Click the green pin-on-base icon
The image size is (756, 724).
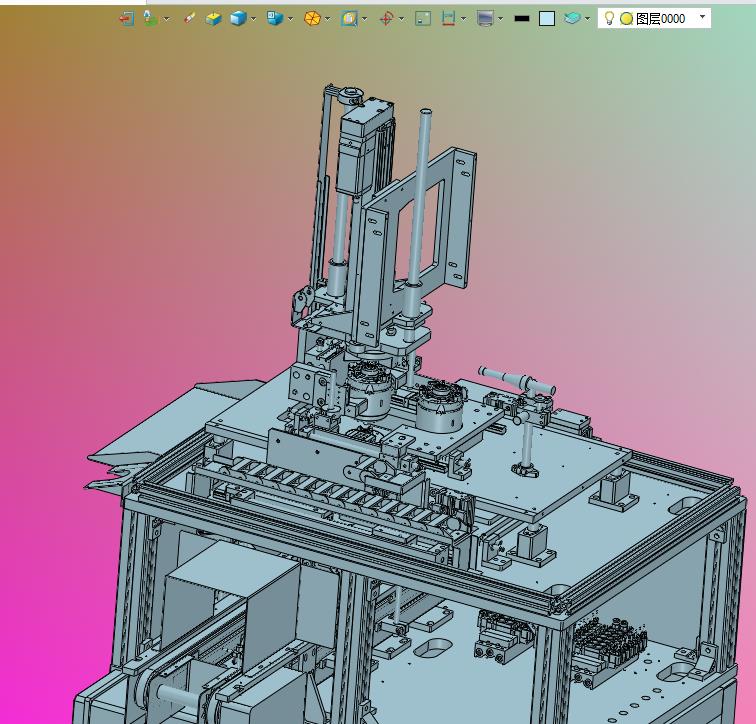click(x=150, y=19)
